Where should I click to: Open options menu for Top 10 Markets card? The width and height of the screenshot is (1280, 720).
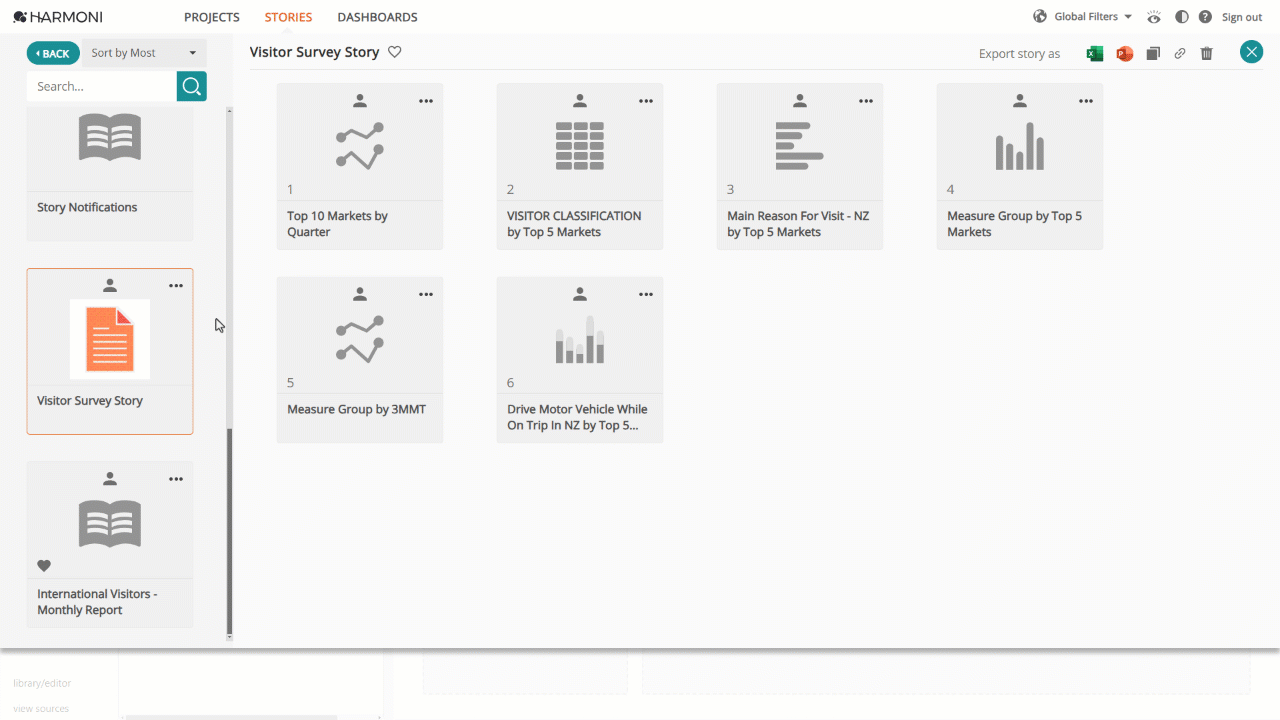pos(426,101)
